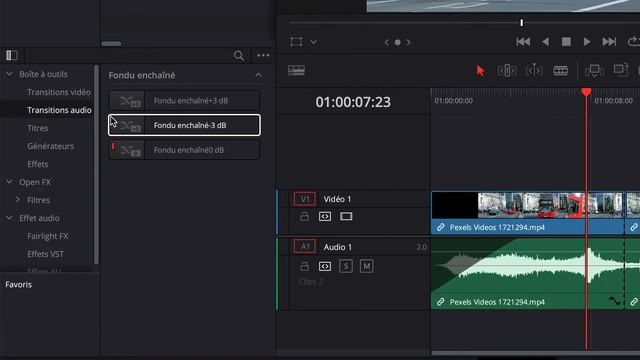
Task: Select the Pexels Videos 1721294.mp4 audio clip waveform
Action: click(x=527, y=266)
